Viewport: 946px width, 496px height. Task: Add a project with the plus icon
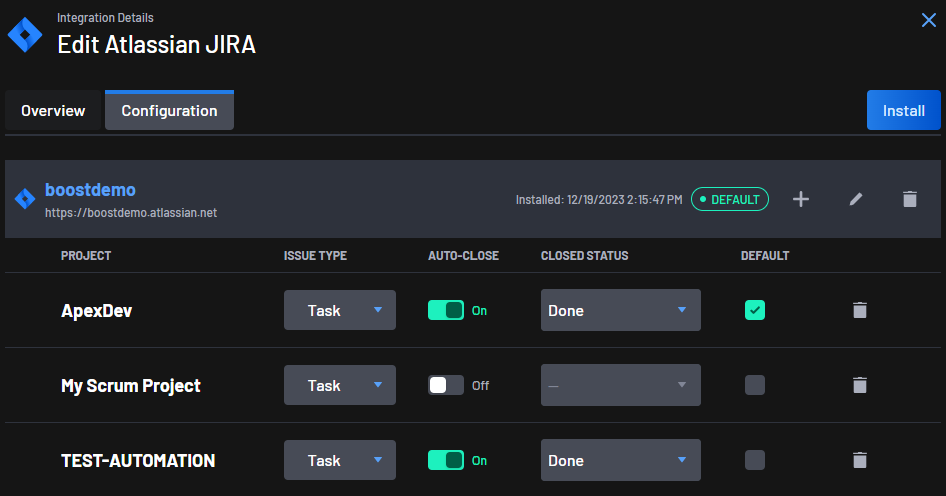click(801, 199)
